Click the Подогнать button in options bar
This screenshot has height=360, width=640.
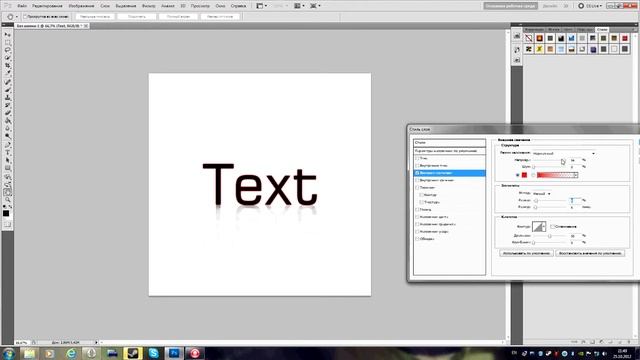point(137,17)
